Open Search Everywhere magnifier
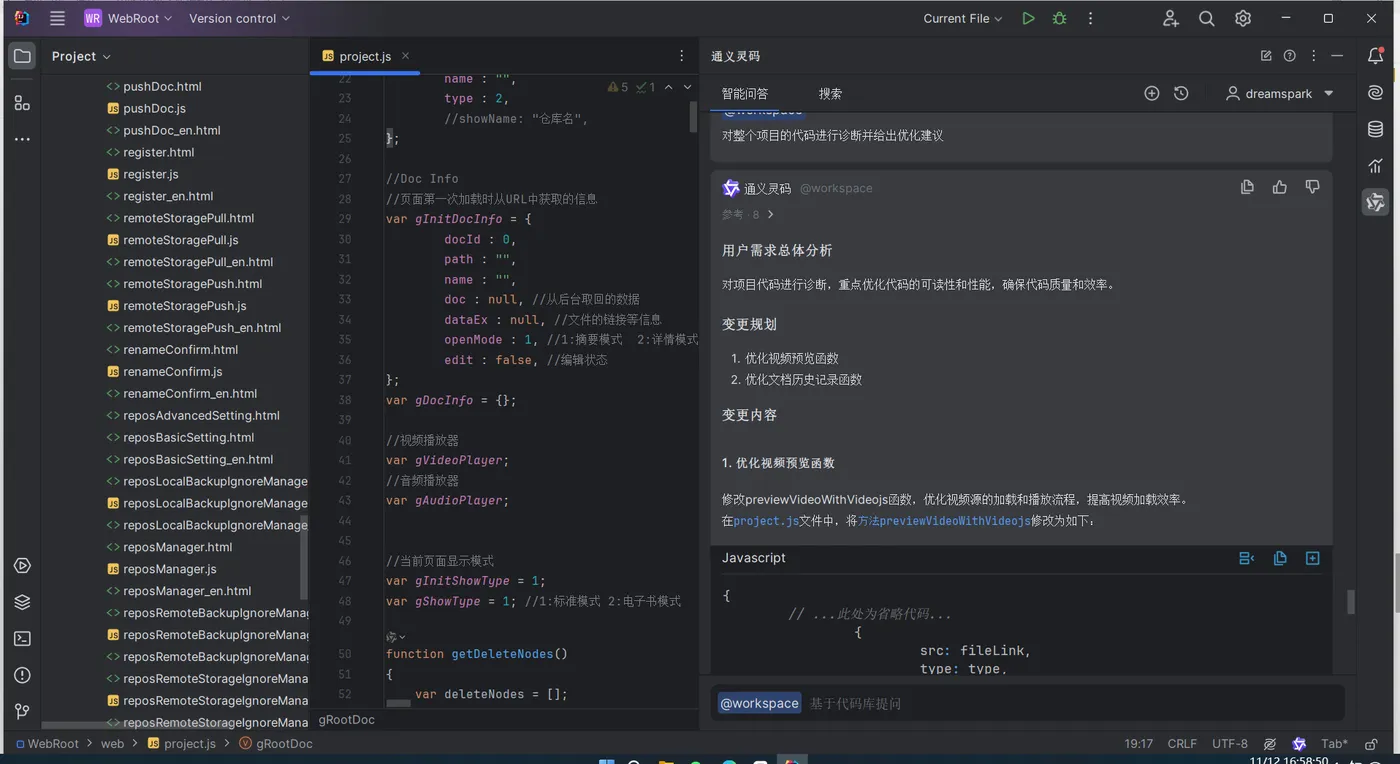 1207,18
